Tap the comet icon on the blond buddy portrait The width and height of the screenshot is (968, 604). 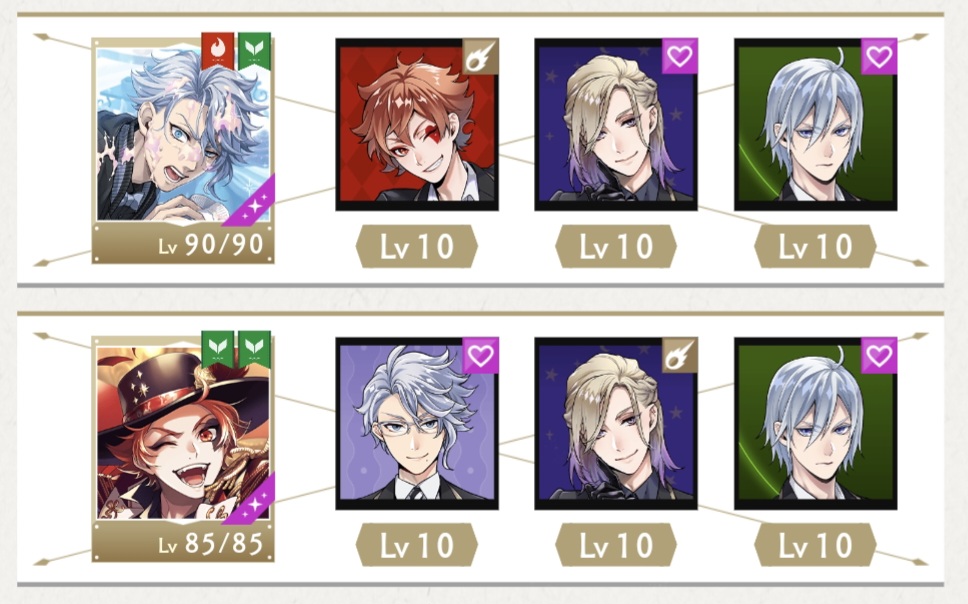pos(680,355)
